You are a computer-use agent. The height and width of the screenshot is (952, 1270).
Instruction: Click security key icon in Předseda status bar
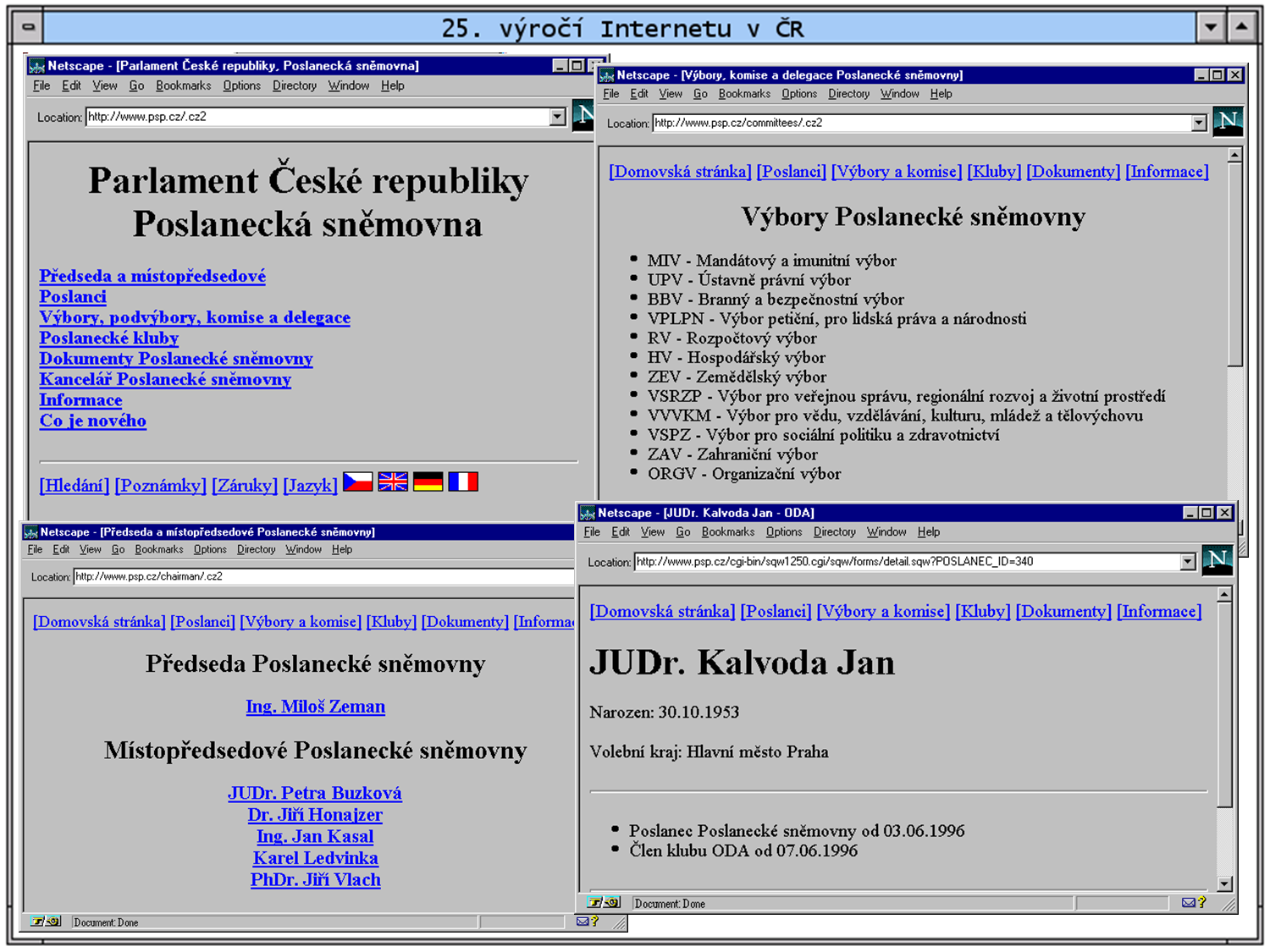(x=46, y=922)
